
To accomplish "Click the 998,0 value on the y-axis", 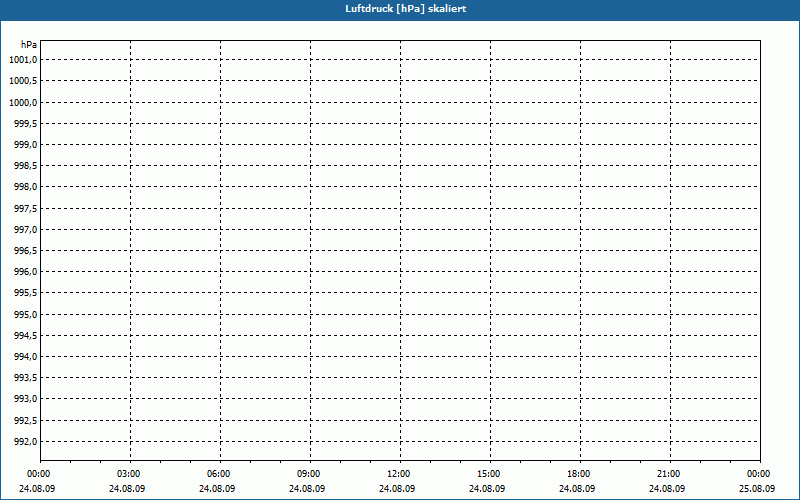I will click(25, 187).
